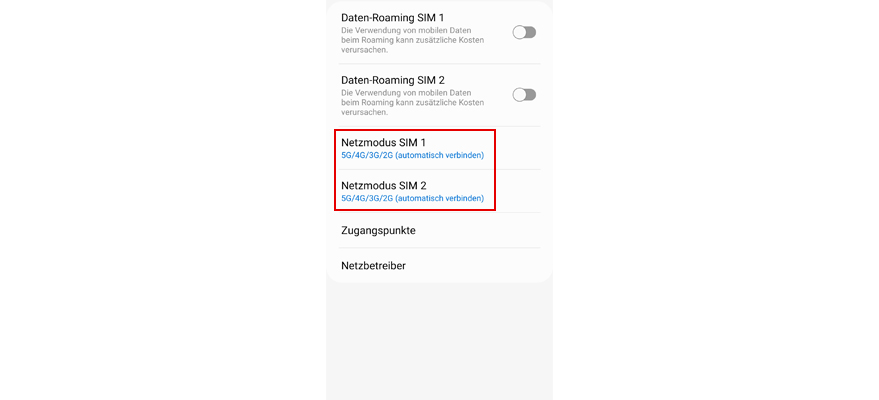Select the Daten-Roaming SIM 2 title
This screenshot has width=879, height=400.
click(393, 80)
